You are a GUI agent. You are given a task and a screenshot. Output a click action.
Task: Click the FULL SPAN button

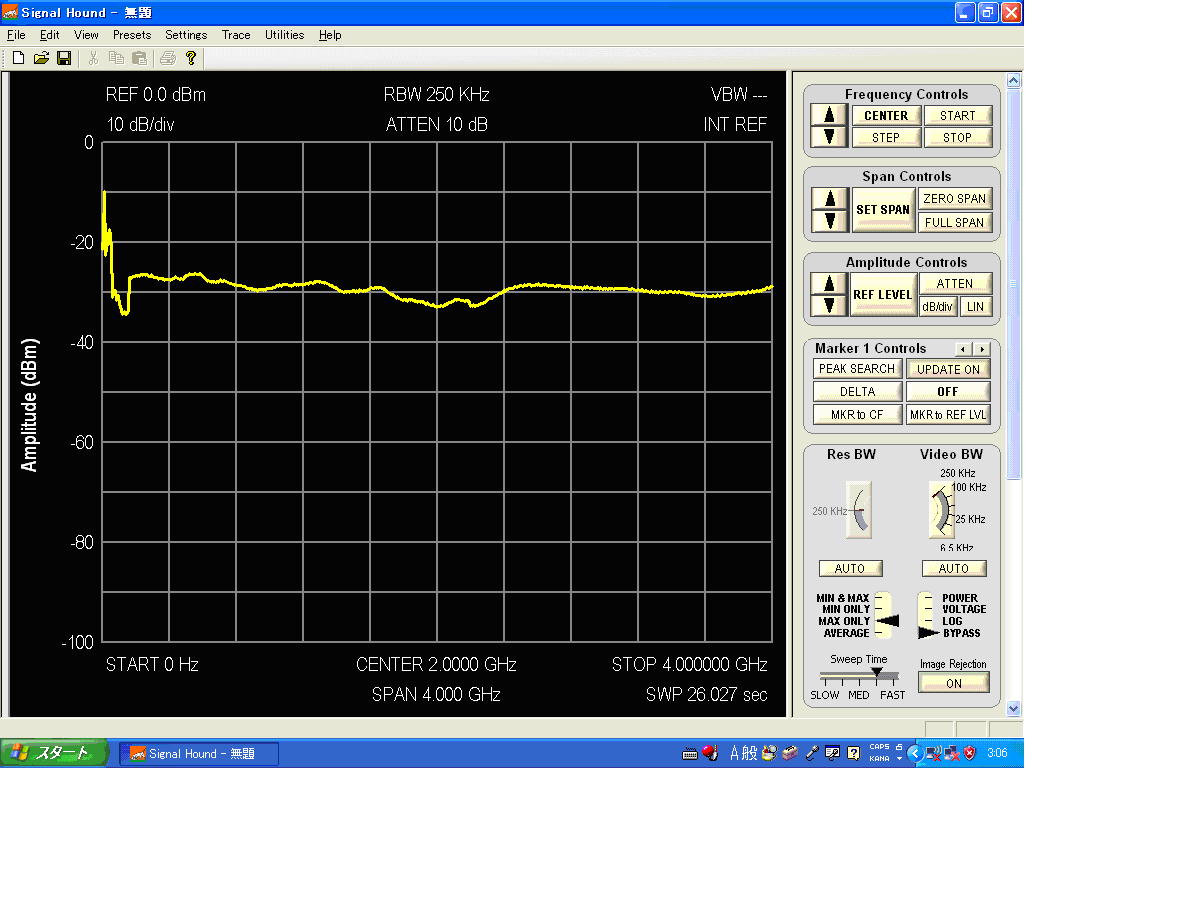(x=954, y=222)
